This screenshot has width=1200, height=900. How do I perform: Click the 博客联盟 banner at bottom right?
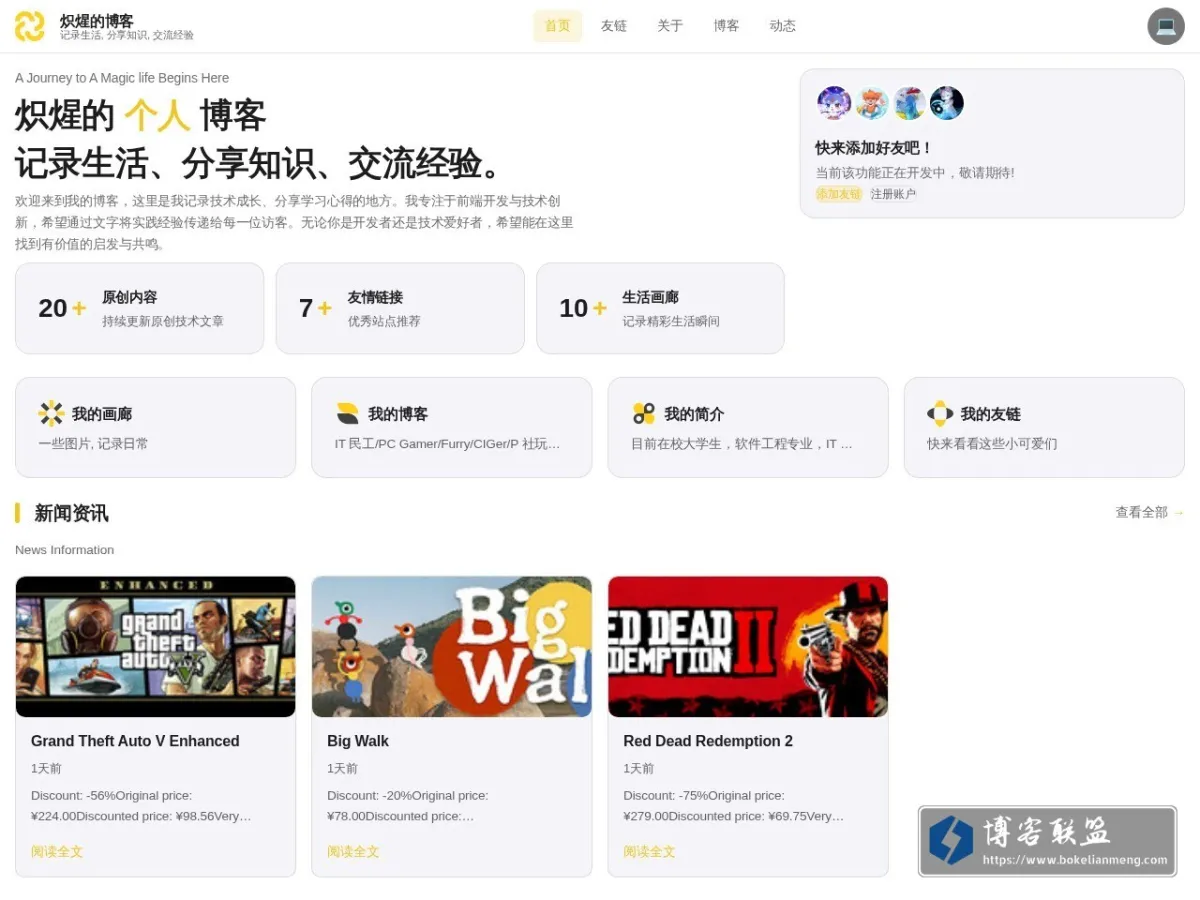pos(1047,841)
